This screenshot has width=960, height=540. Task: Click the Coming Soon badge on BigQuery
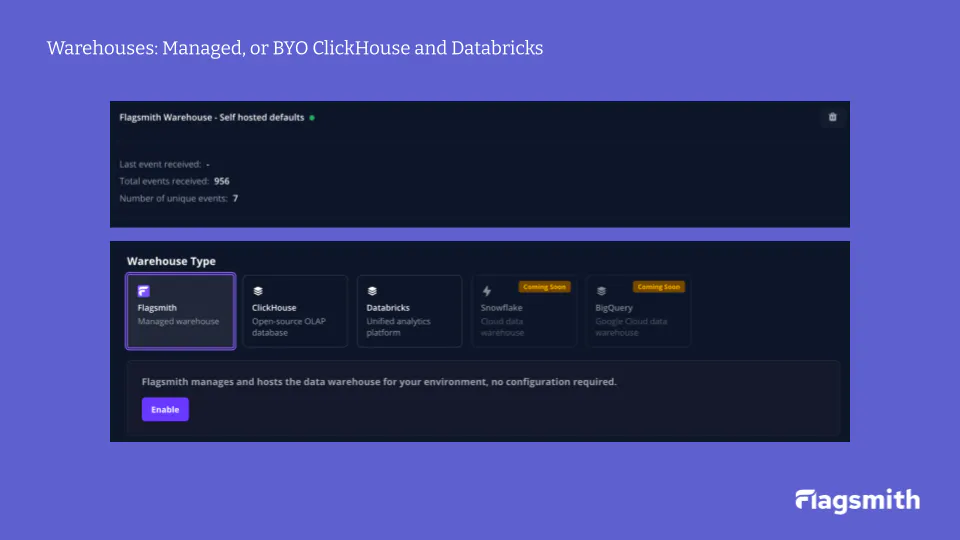(659, 287)
